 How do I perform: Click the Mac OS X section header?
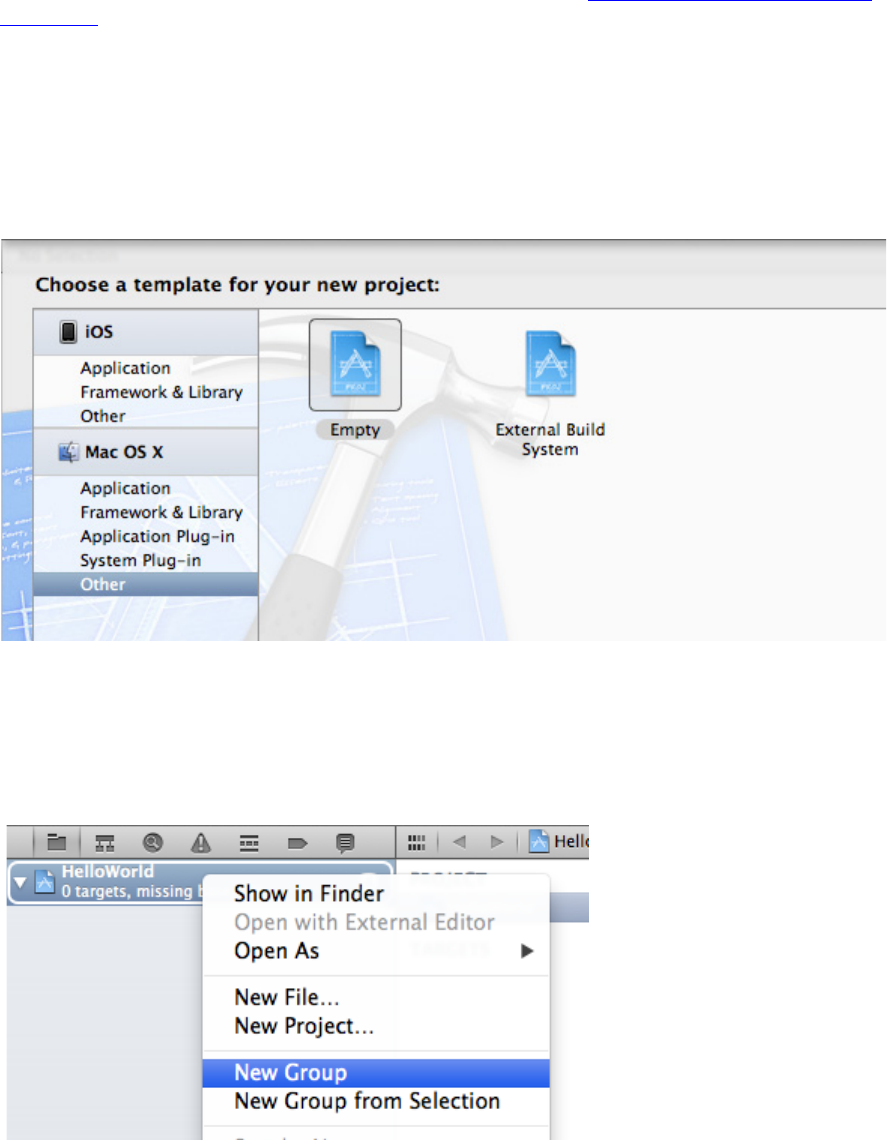tap(145, 452)
